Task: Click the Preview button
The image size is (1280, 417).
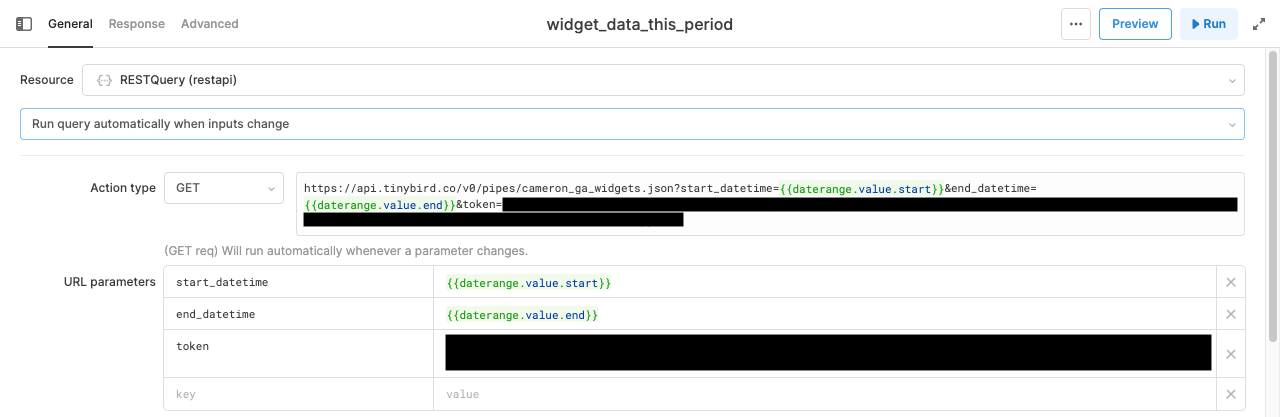Action: pos(1135,24)
